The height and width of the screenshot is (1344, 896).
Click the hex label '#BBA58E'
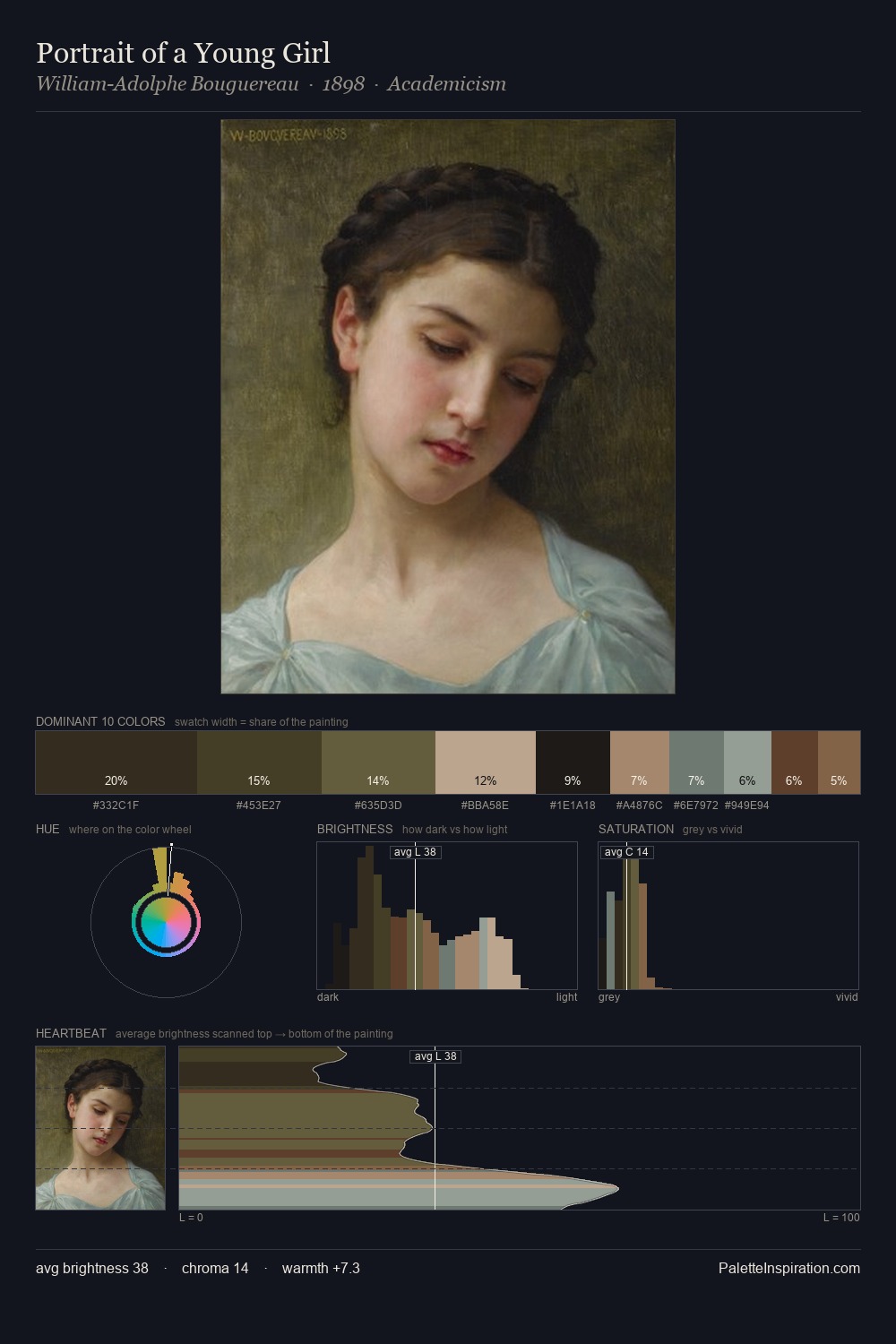click(485, 805)
